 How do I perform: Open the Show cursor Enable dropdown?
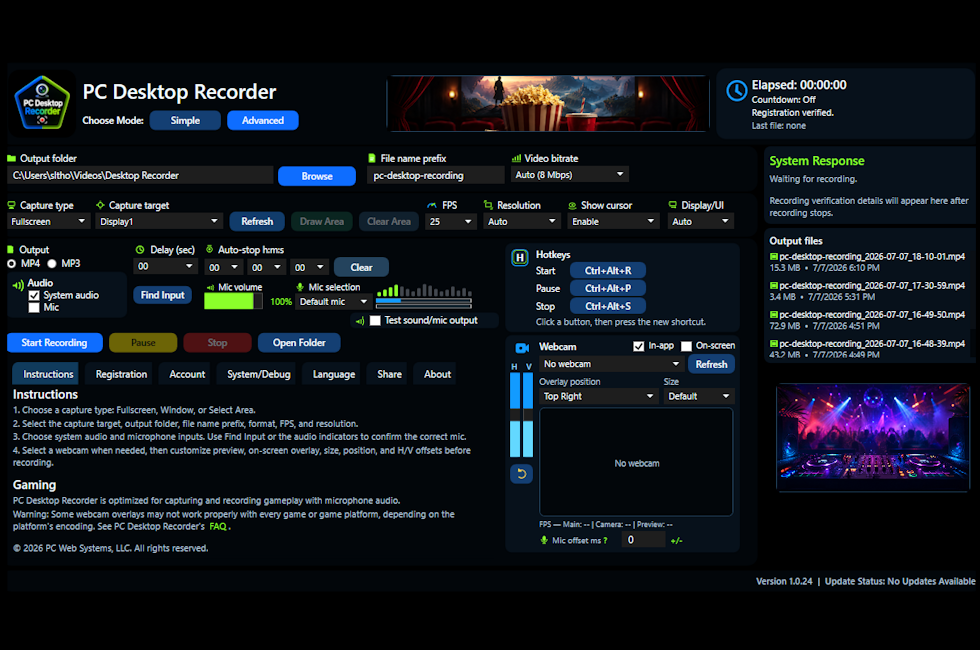click(x=613, y=222)
